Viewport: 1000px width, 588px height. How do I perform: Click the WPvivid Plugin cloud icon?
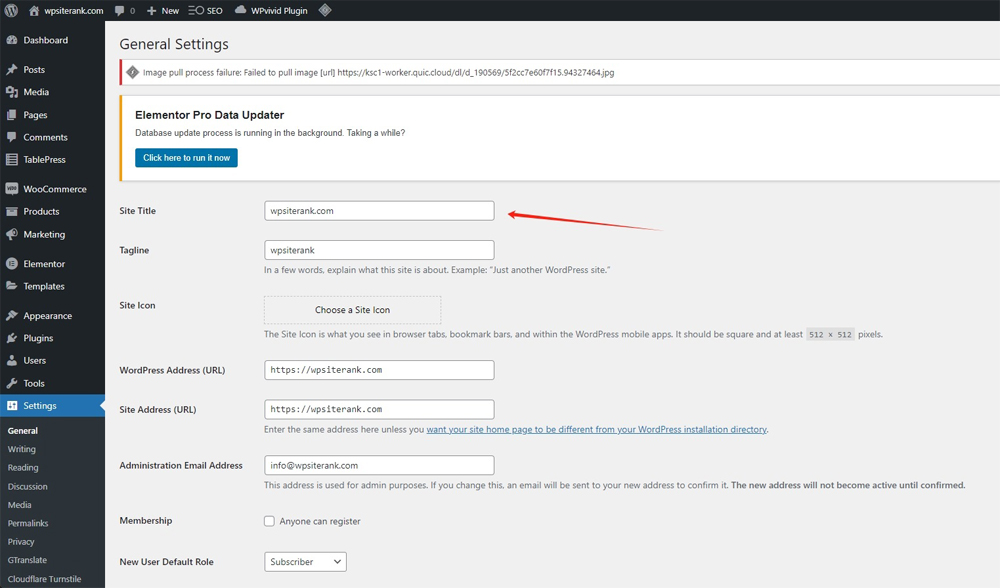(240, 10)
